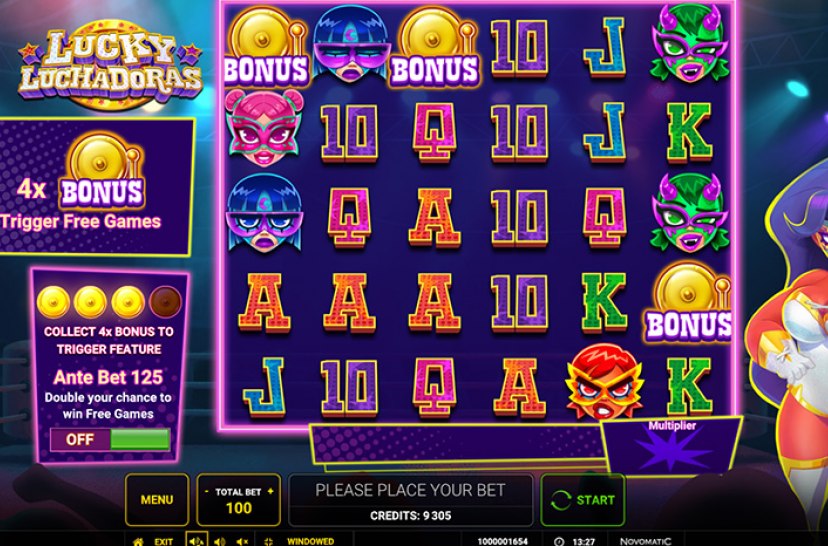Viewport: 828px width, 546px height.
Task: Click the pink luchadora mask symbol
Action: point(264,129)
